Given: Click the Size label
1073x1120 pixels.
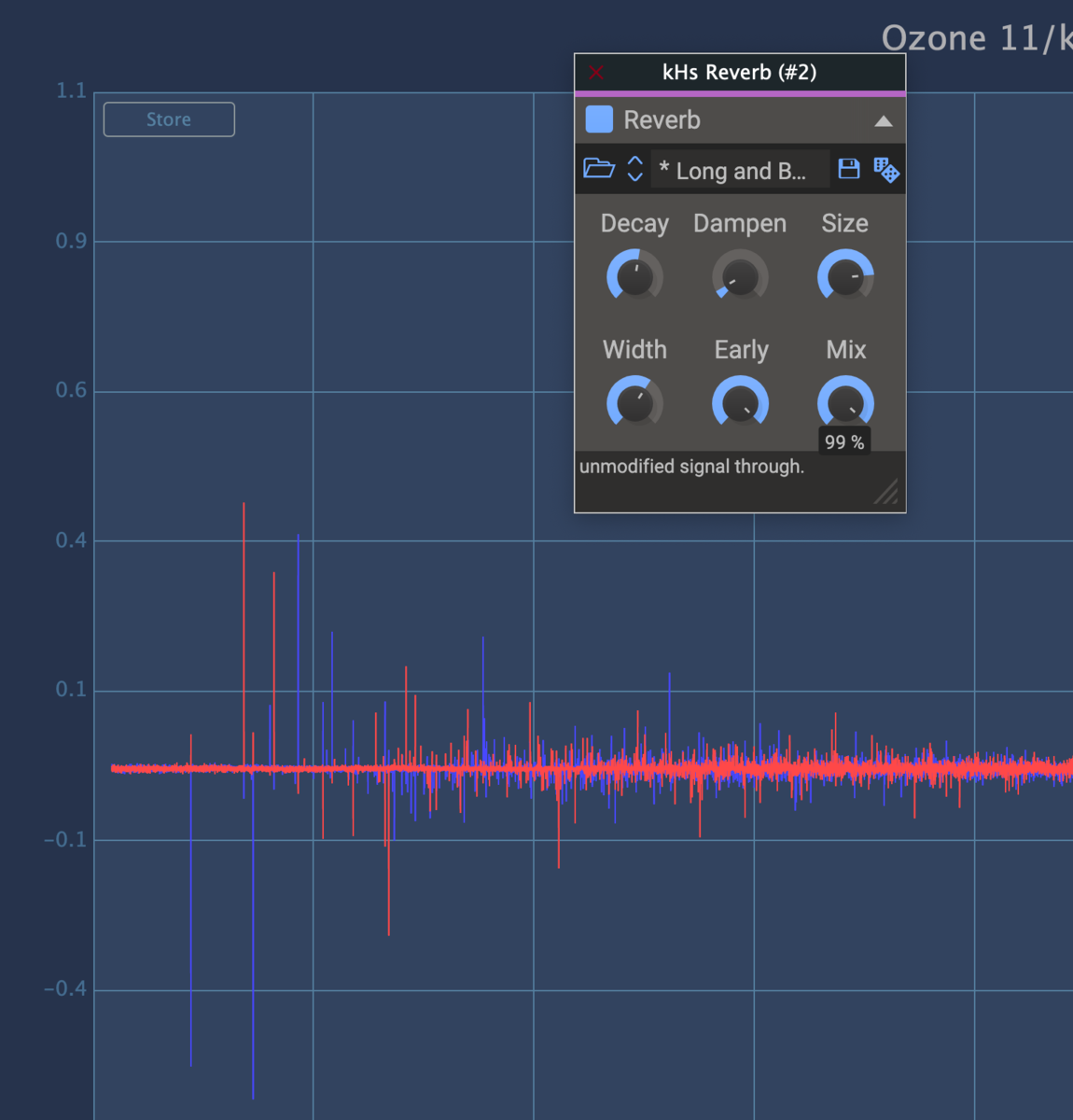Looking at the screenshot, I should (x=845, y=224).
